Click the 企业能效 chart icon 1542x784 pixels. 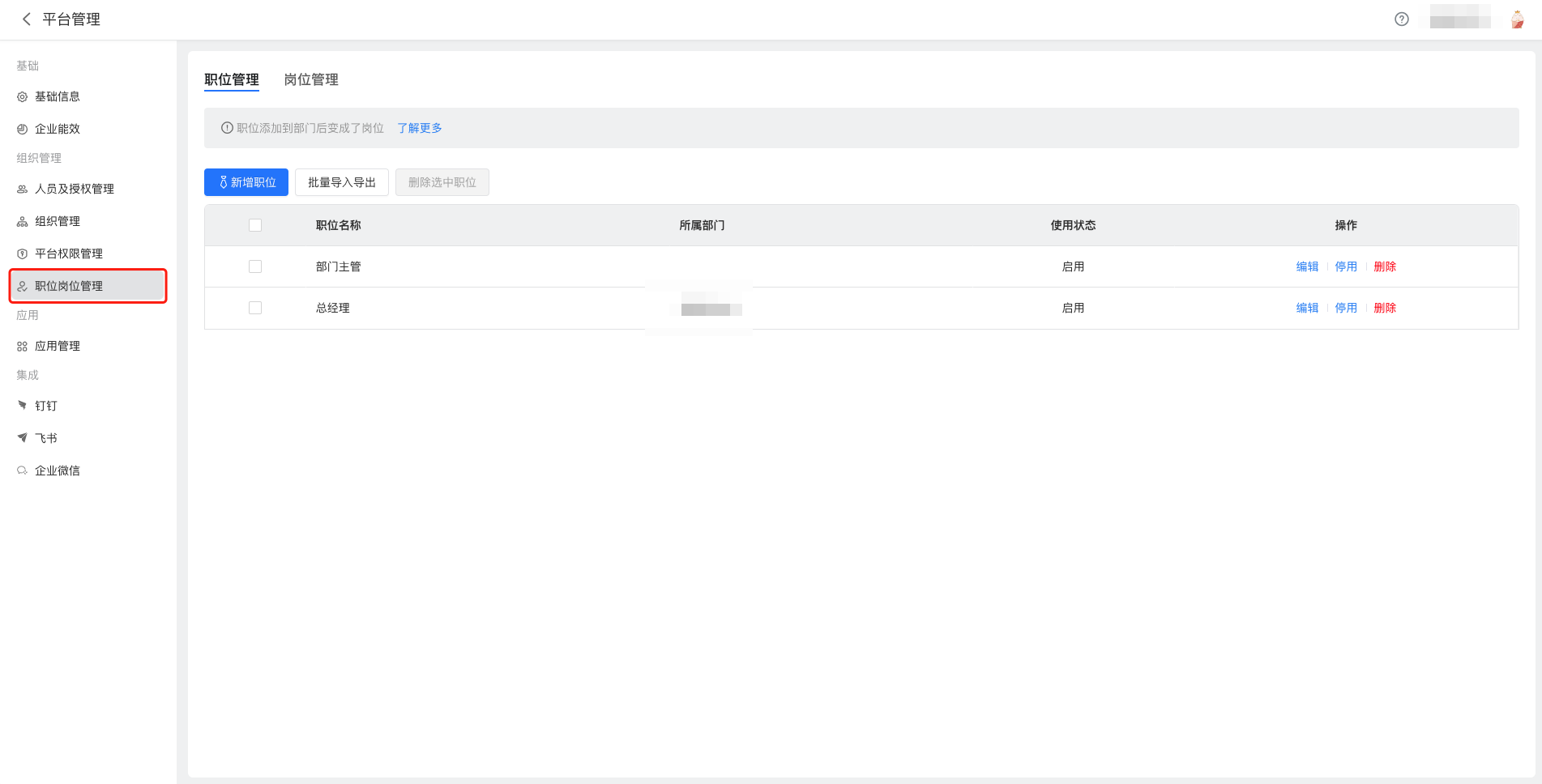pos(23,130)
